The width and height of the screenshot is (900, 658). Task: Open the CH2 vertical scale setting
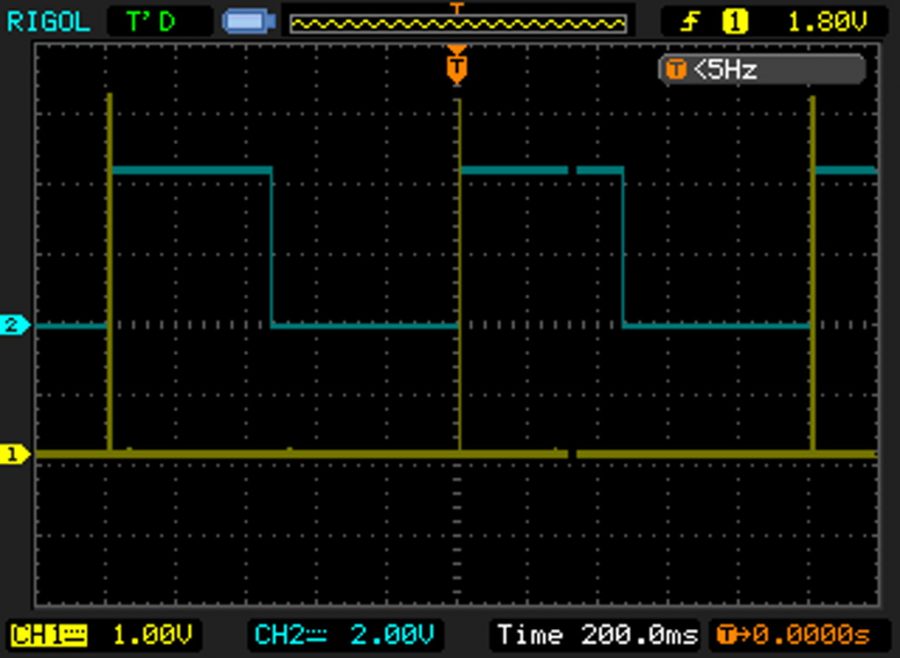point(391,635)
